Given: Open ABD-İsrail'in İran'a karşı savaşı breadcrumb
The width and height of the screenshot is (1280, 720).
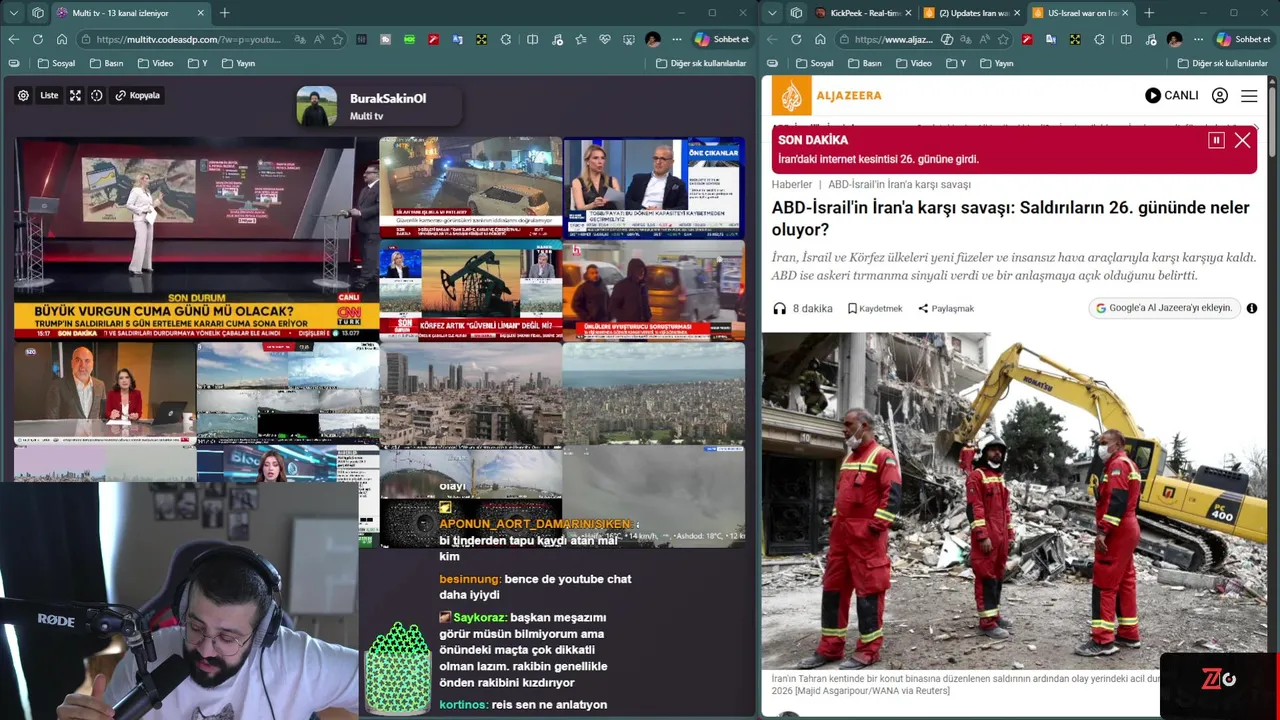Looking at the screenshot, I should (899, 184).
